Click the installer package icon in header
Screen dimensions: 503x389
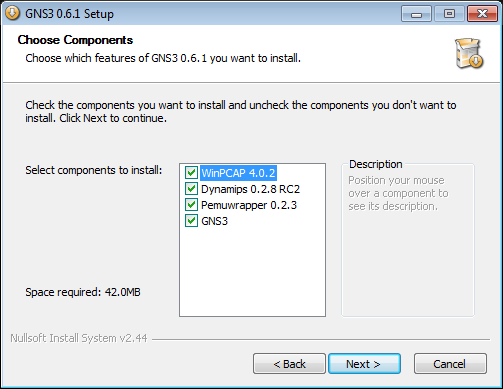[x=469, y=53]
